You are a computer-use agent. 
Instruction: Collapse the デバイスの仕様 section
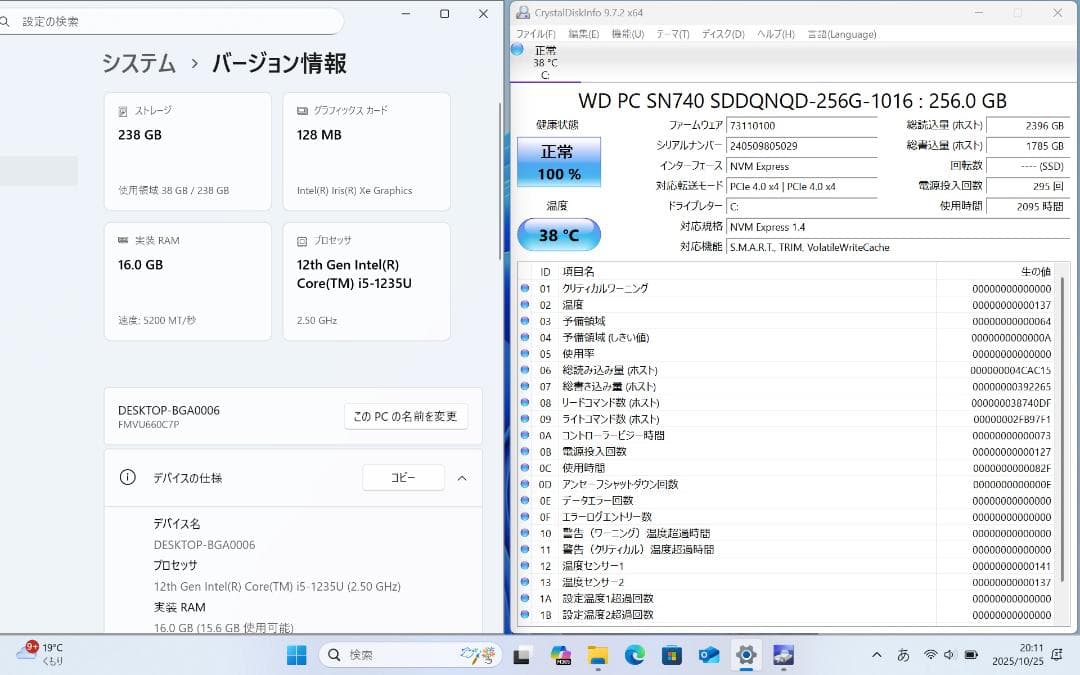461,478
